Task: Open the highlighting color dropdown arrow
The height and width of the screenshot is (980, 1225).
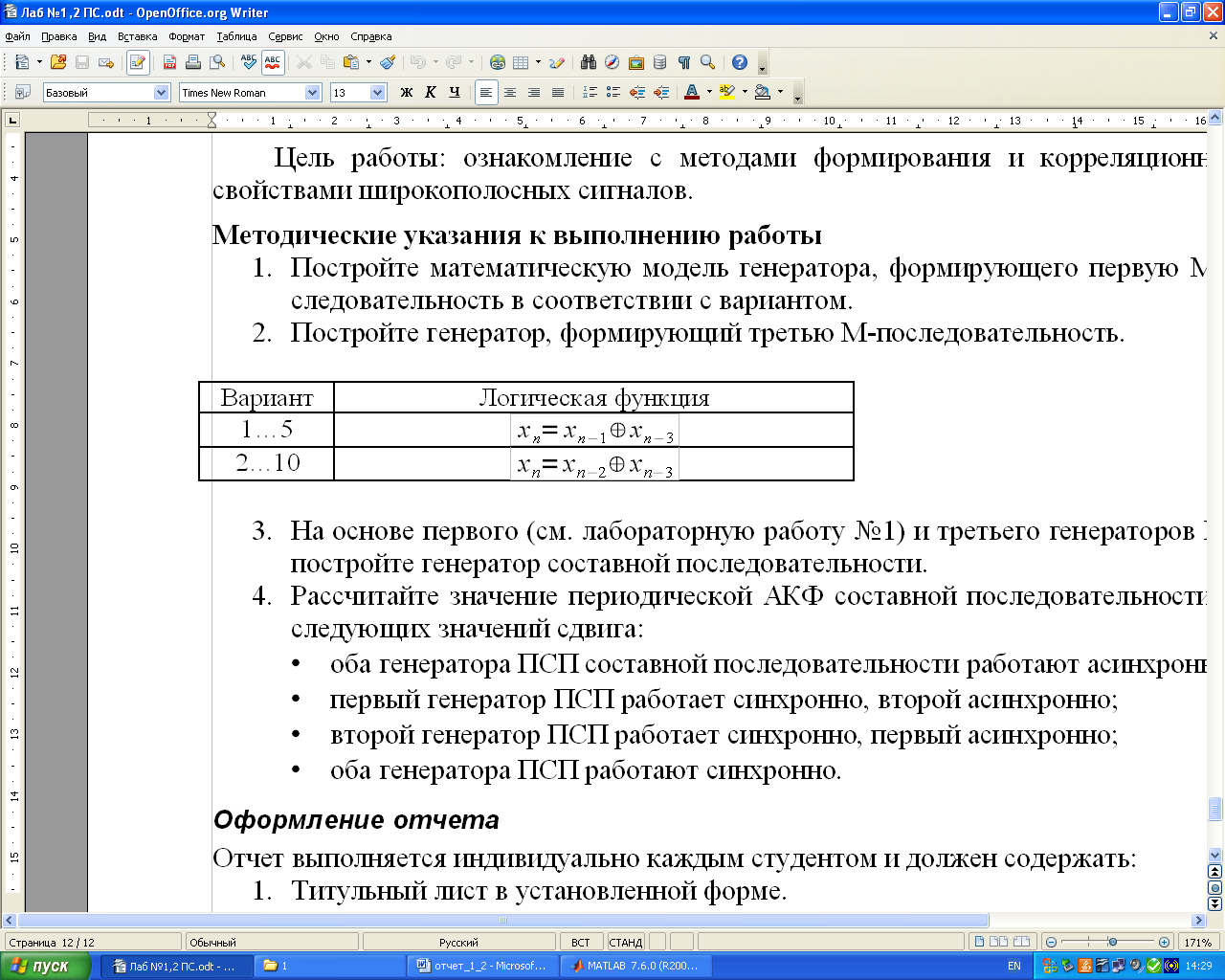Action: 745,92
